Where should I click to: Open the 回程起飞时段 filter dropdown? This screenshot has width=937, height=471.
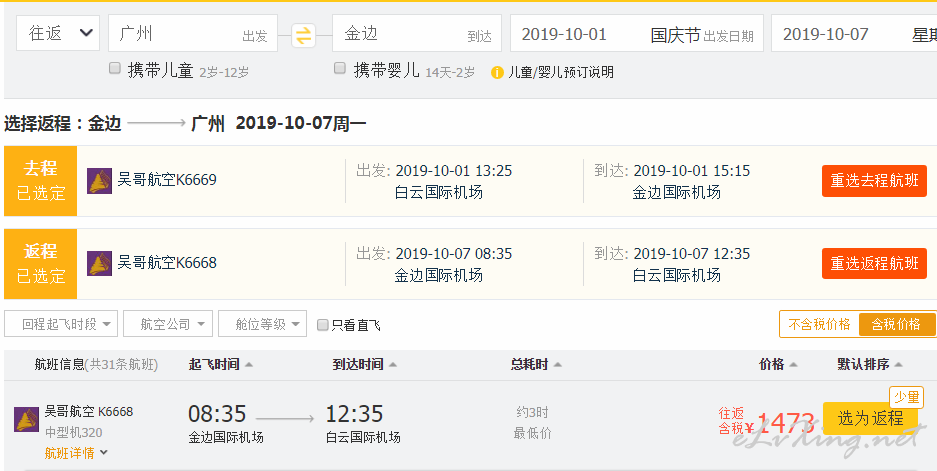tap(61, 324)
